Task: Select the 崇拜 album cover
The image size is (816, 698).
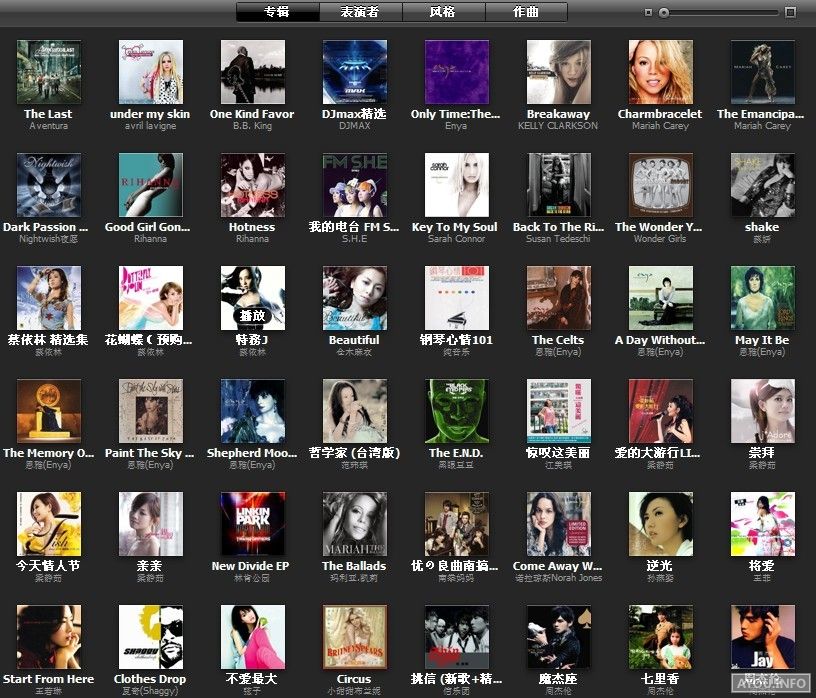Action: 763,411
